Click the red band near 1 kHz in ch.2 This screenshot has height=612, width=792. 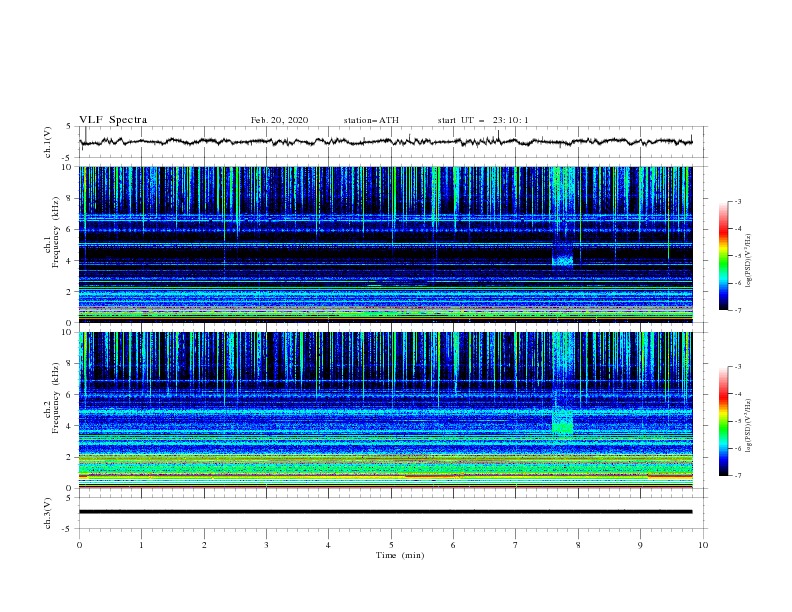[x=386, y=476]
